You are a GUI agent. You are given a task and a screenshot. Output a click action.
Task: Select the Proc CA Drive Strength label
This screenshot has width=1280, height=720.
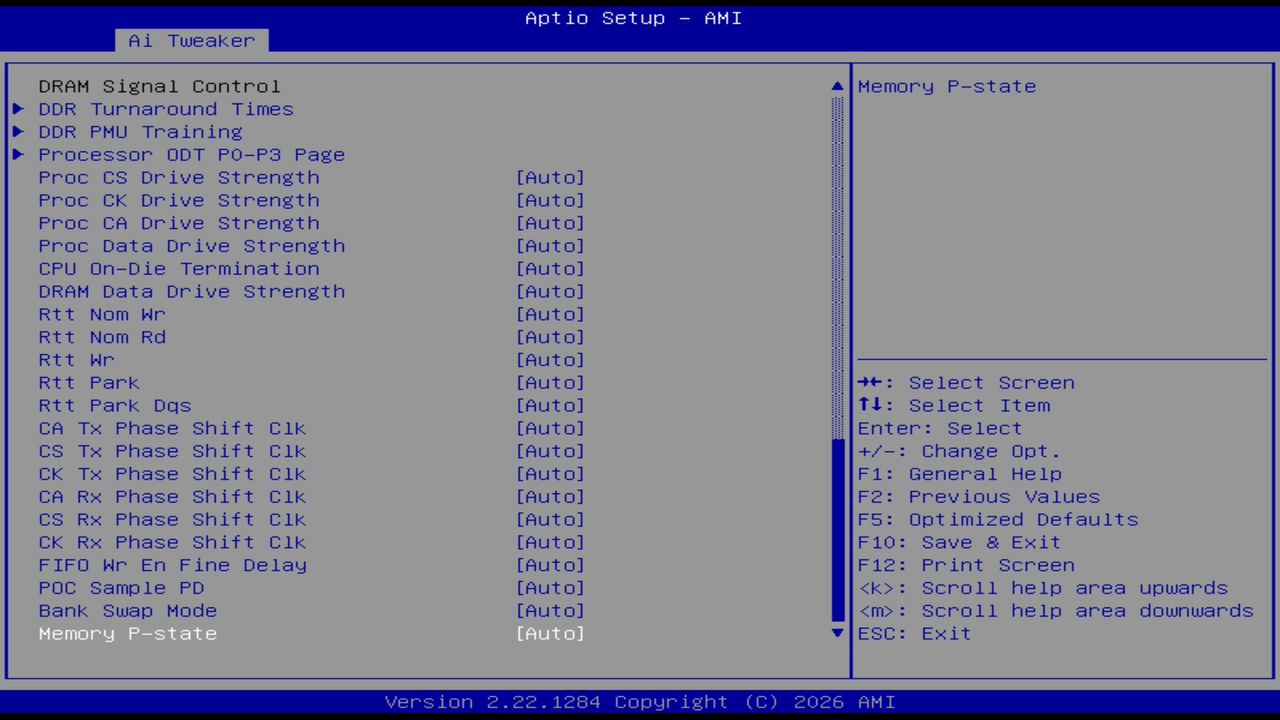[179, 224]
